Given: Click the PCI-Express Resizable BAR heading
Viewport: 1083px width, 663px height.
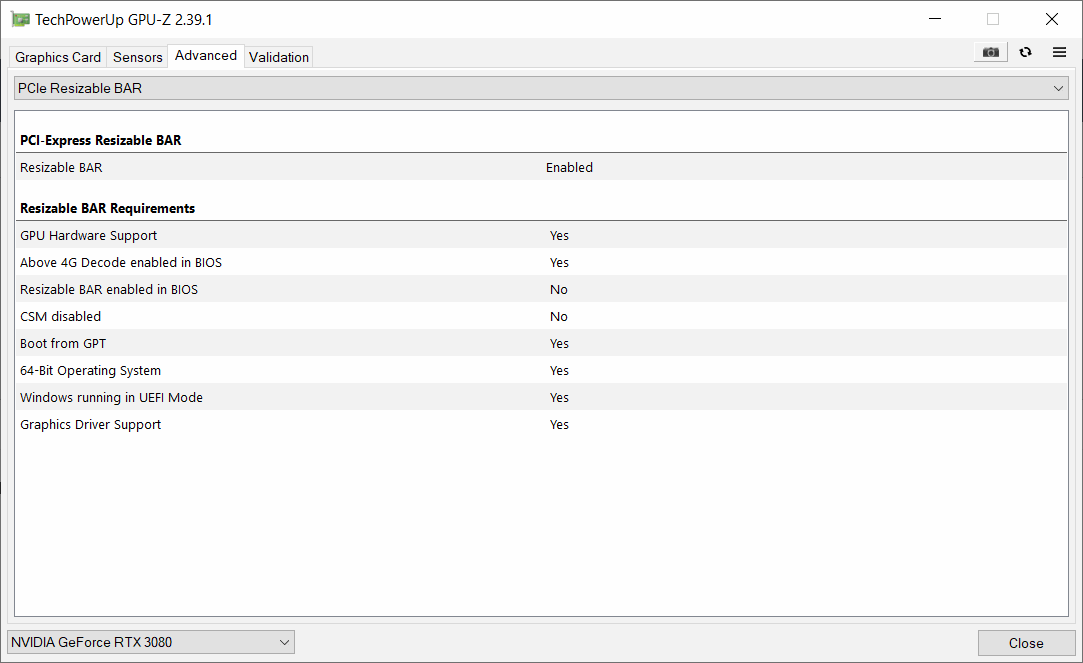Looking at the screenshot, I should click(x=101, y=140).
